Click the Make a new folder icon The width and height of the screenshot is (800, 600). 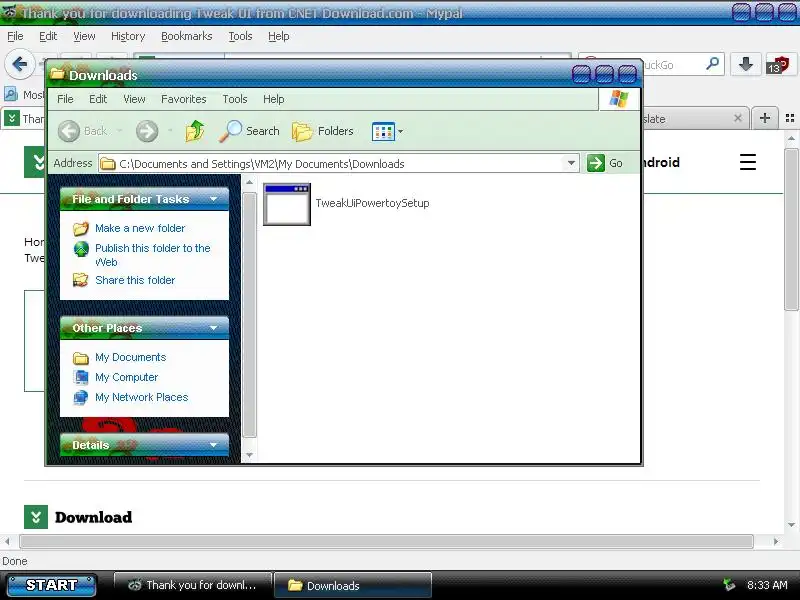coord(81,229)
